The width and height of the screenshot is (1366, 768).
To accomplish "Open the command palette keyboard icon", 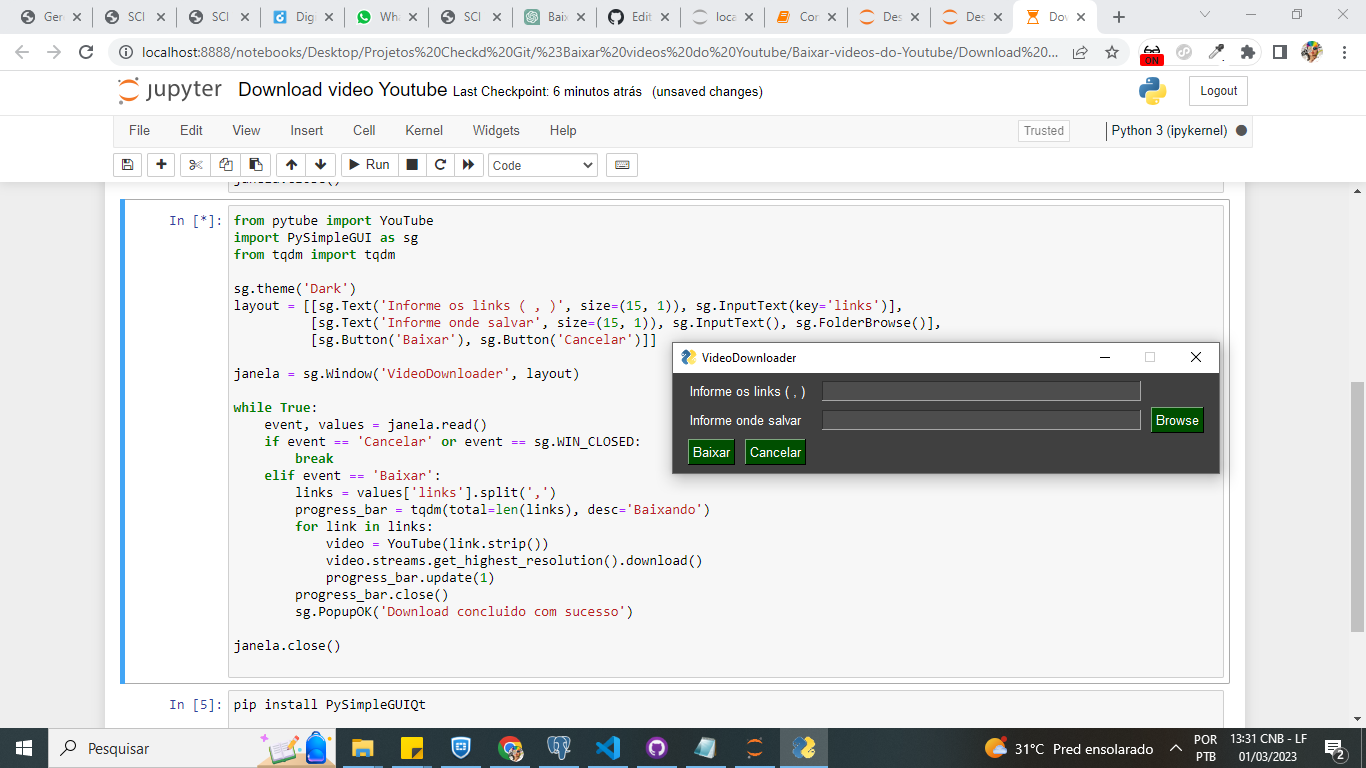I will point(621,164).
